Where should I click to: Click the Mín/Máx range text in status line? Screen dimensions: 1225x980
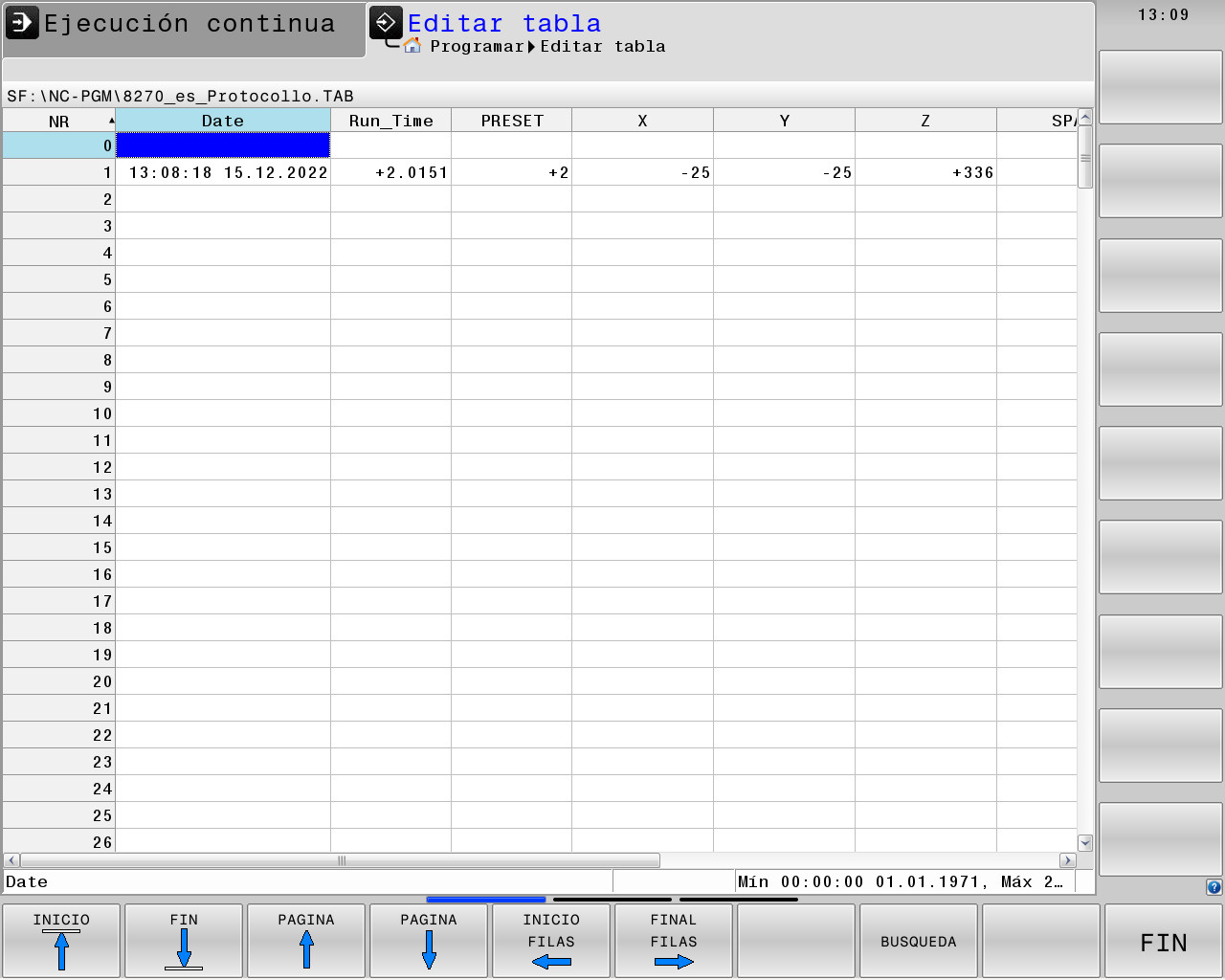(901, 881)
